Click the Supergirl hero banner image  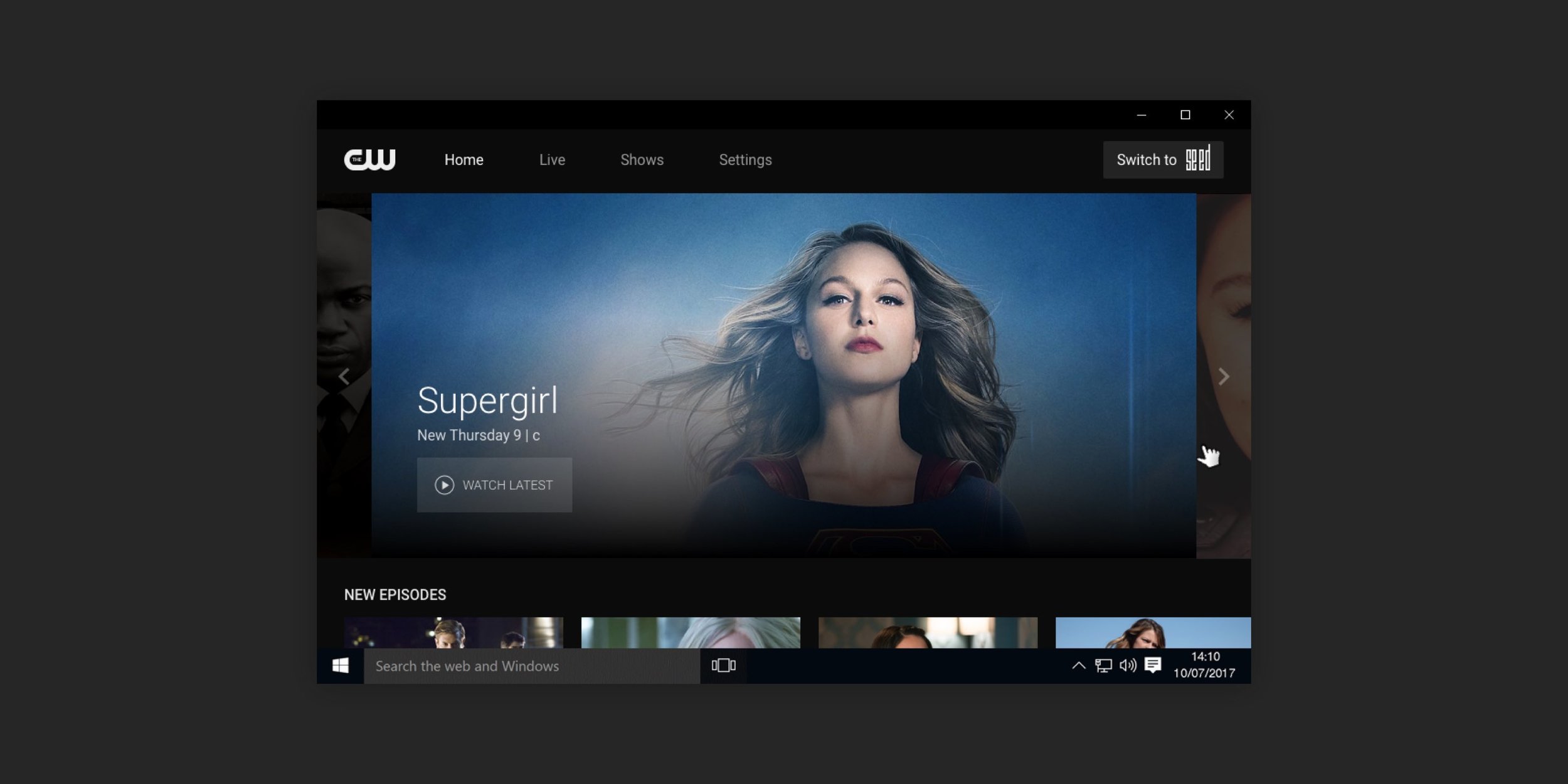point(783,376)
